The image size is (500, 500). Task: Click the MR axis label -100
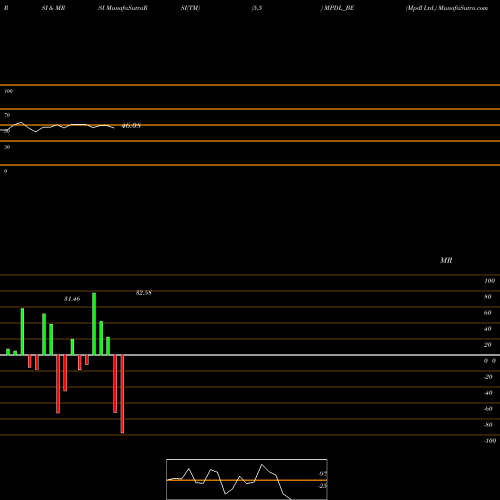click(x=490, y=441)
